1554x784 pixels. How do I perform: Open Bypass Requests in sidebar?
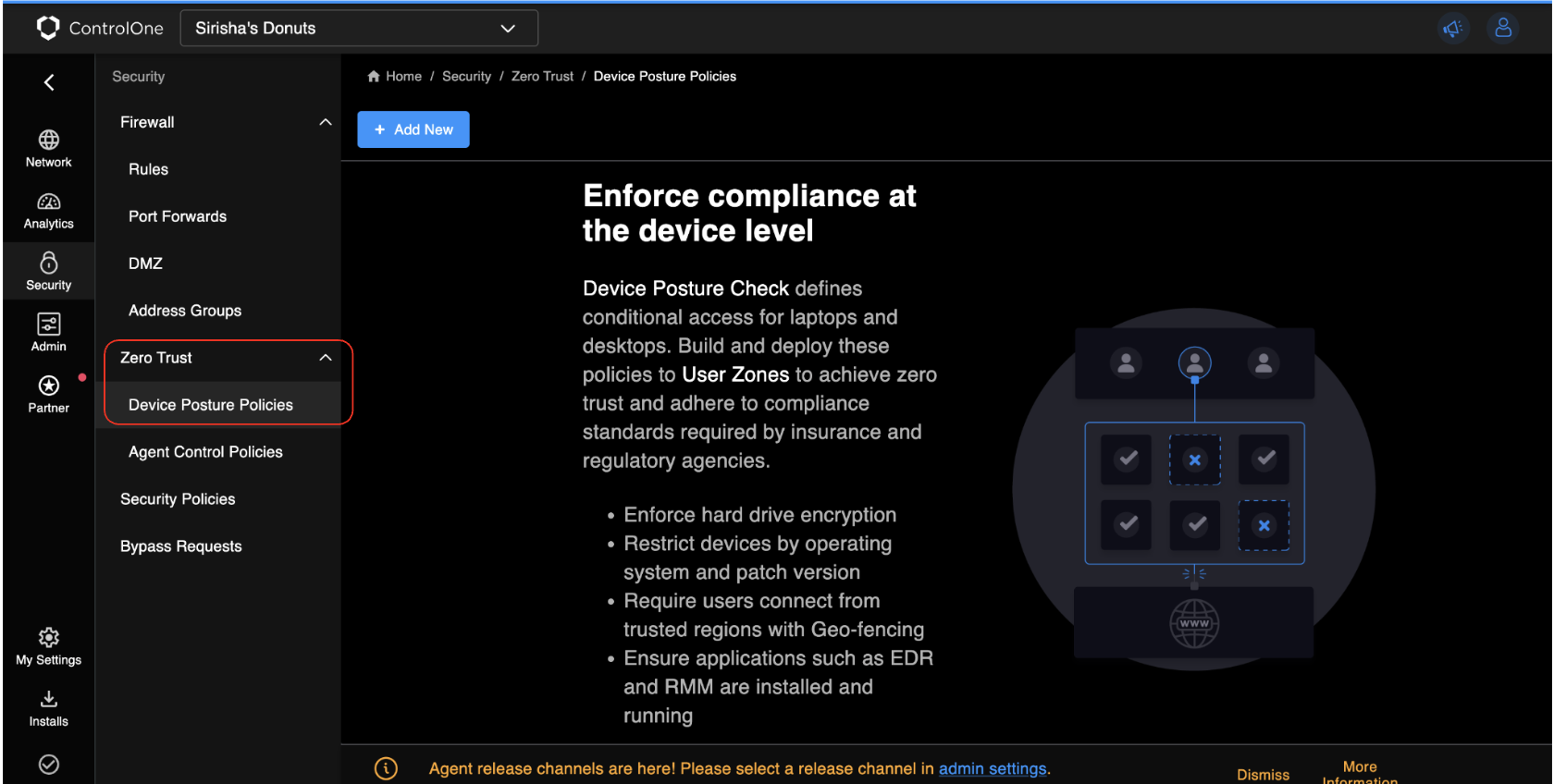tap(180, 546)
